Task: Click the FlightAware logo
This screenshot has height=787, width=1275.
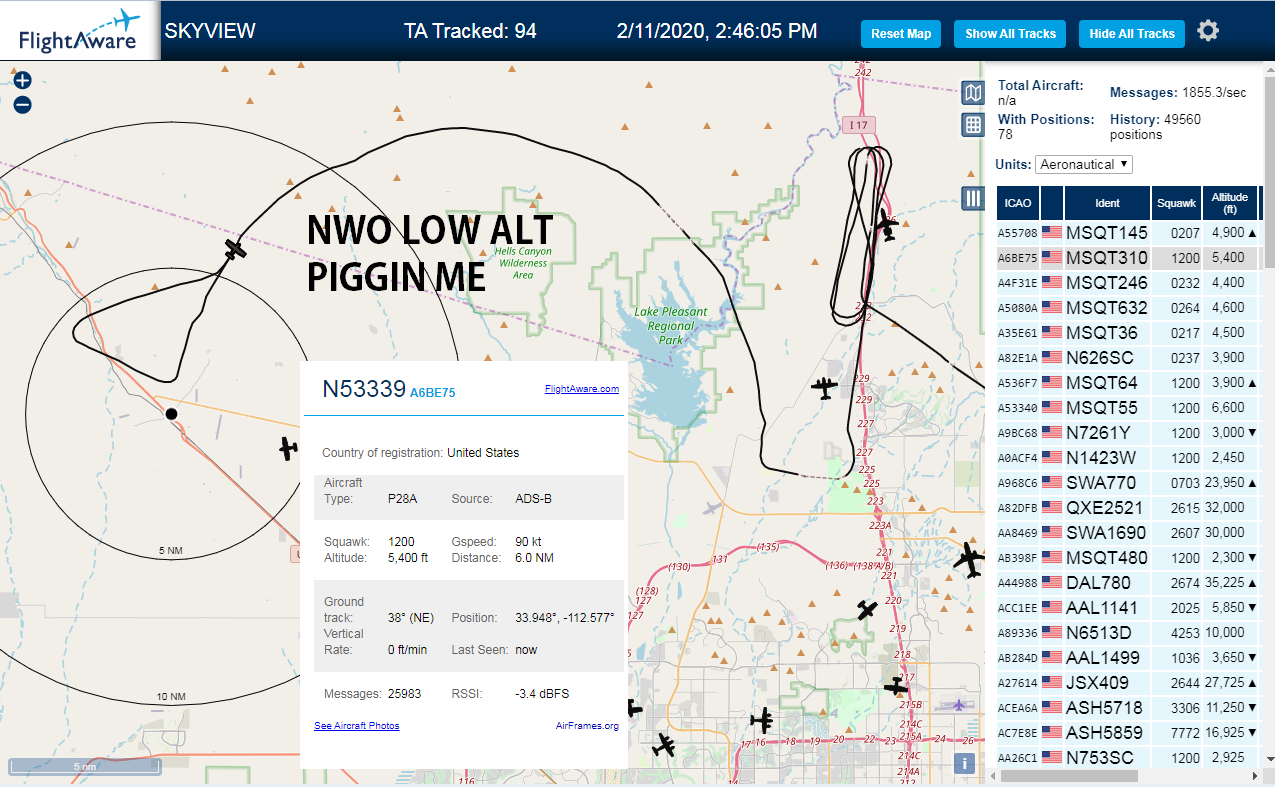Action: tap(80, 31)
